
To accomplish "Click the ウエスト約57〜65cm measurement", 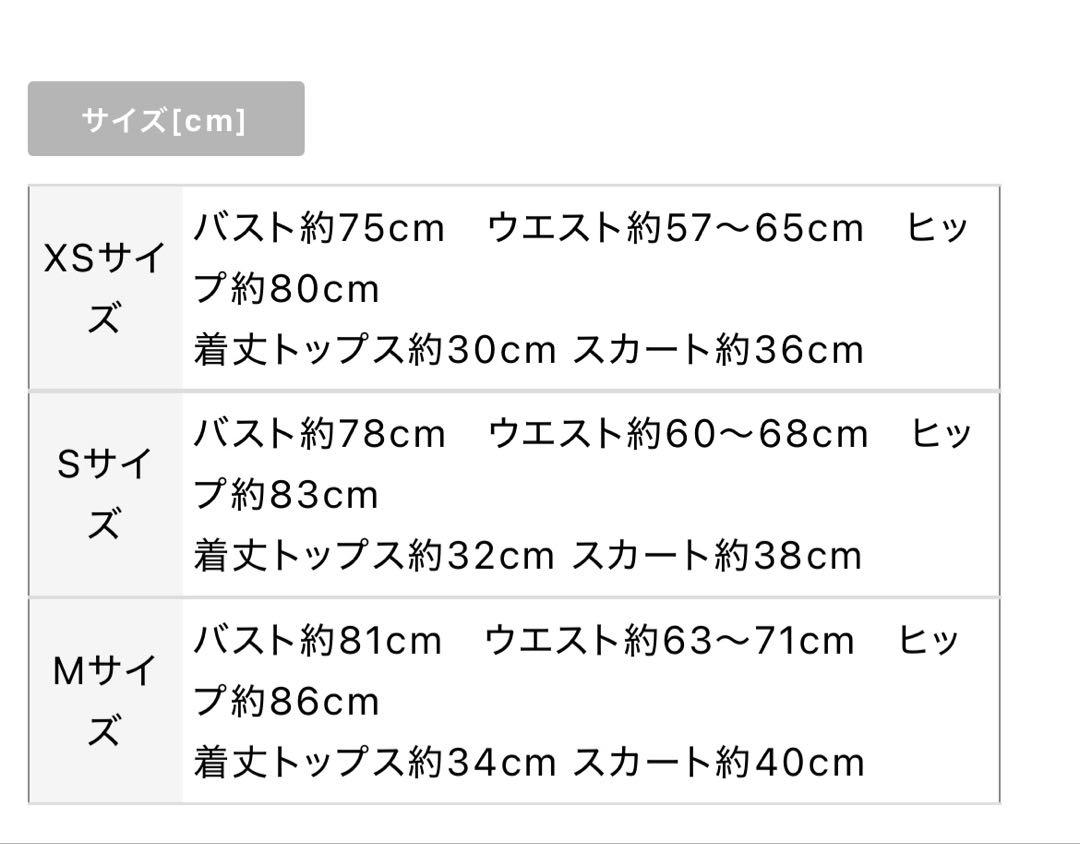I will click(x=676, y=227).
